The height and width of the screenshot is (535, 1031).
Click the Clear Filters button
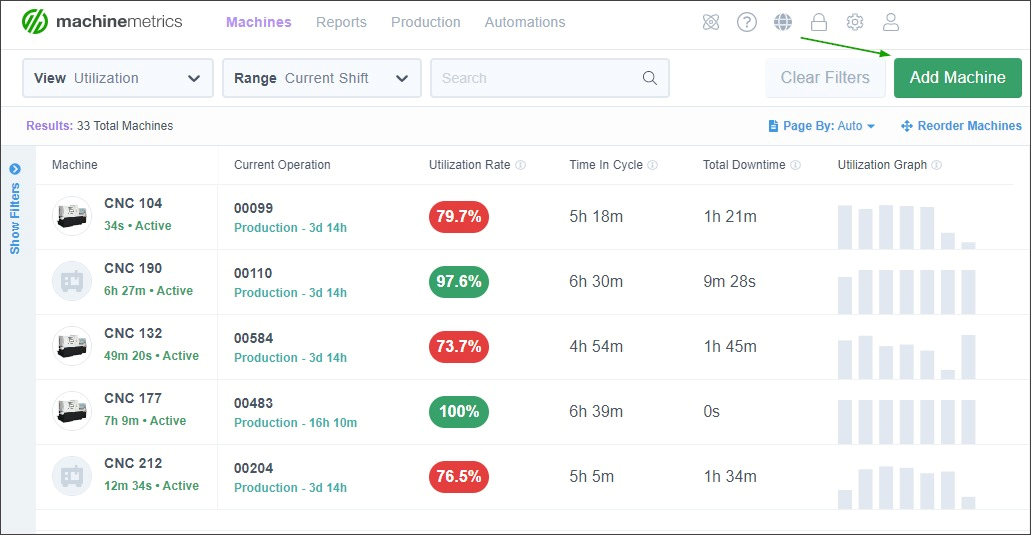click(825, 78)
